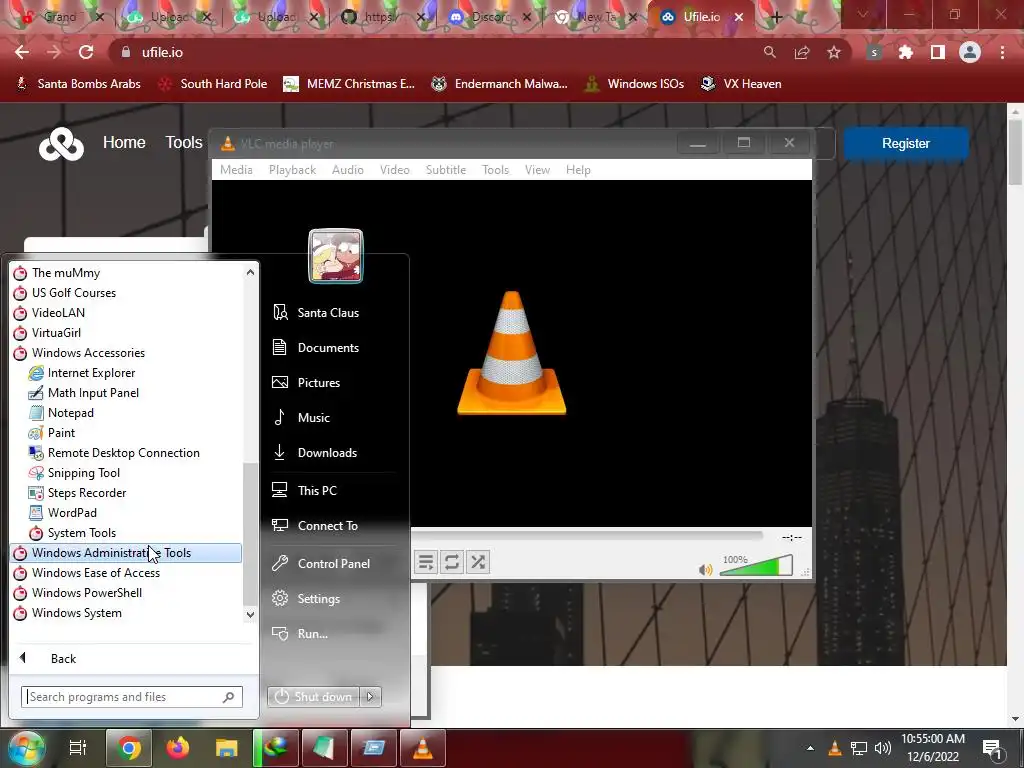Open VLC Help menu

[x=578, y=170]
